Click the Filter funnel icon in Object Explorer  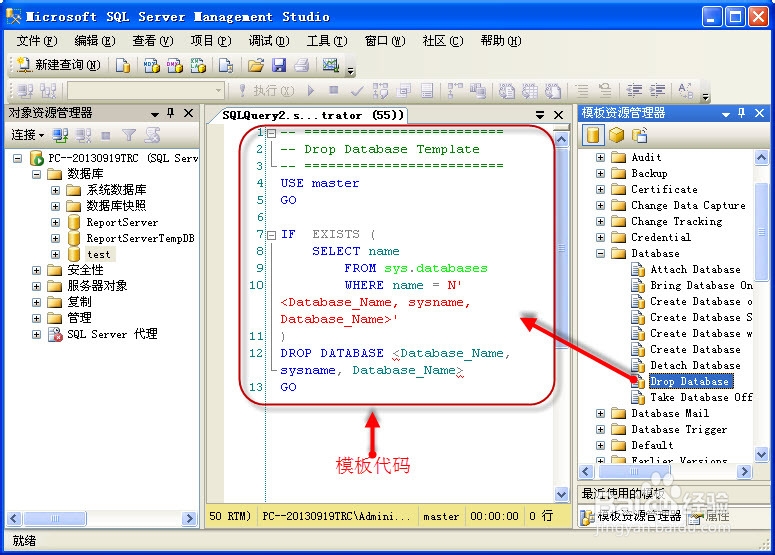[x=129, y=135]
